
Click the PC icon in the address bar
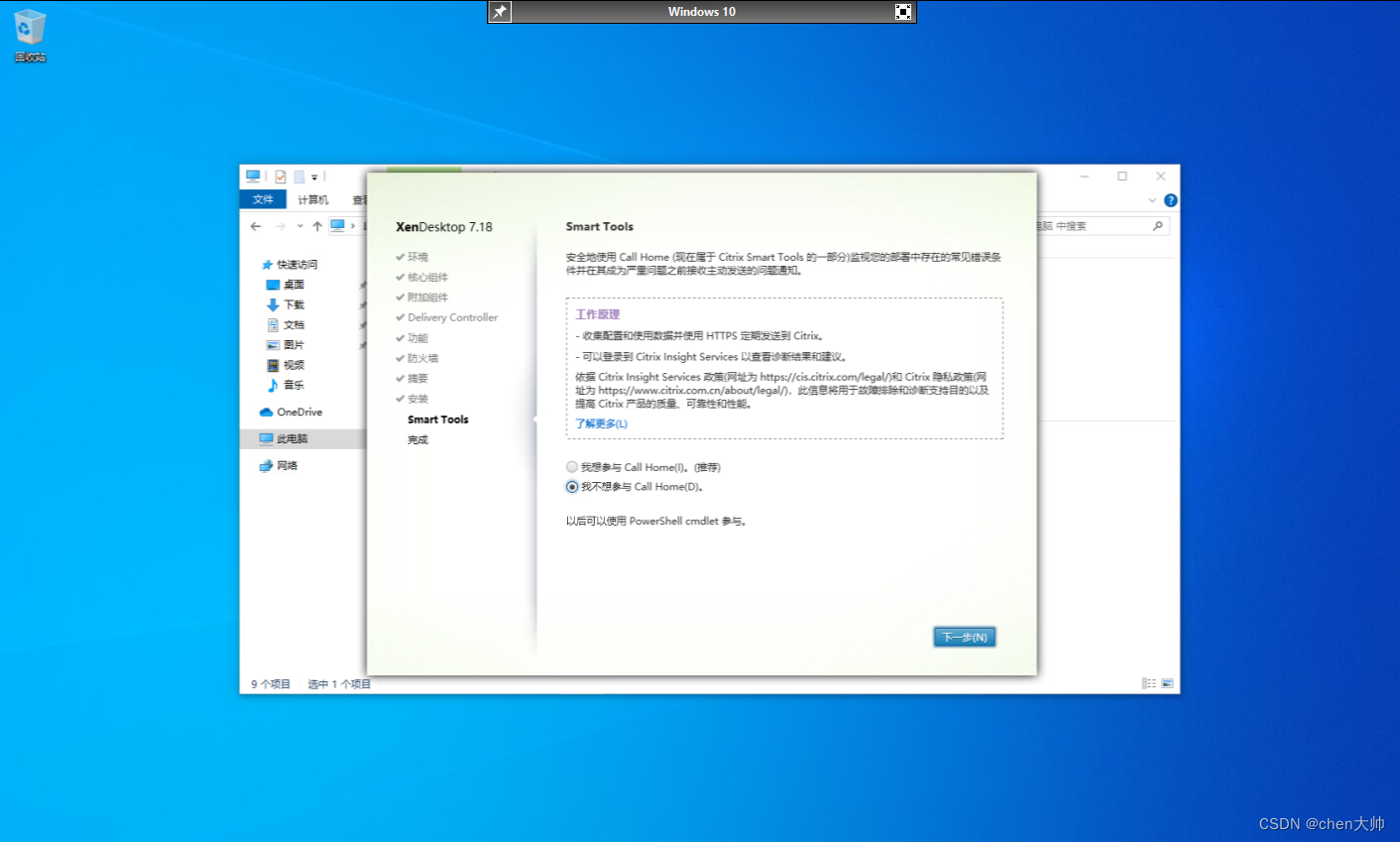coord(337,226)
